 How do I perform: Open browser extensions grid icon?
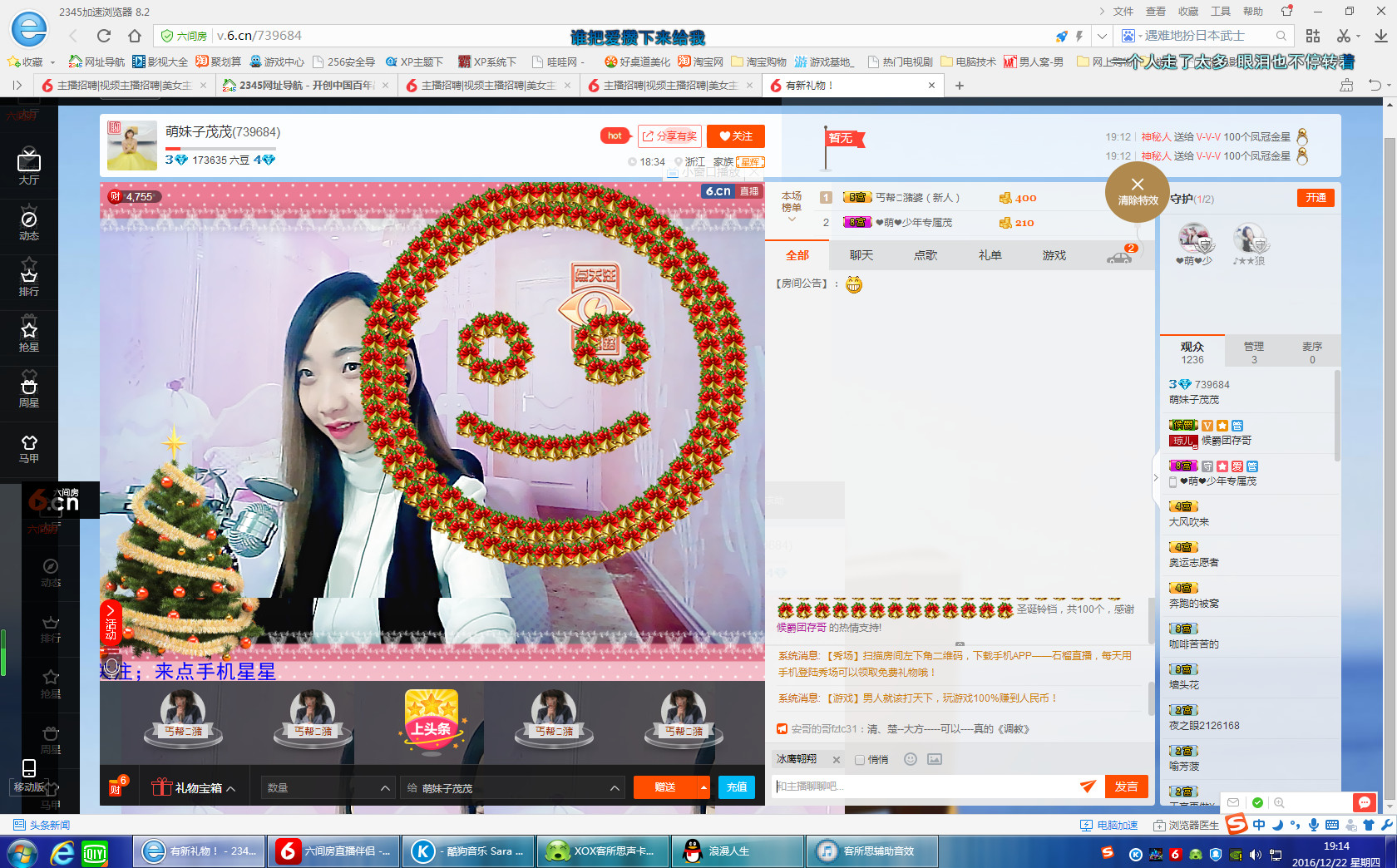(1313, 36)
